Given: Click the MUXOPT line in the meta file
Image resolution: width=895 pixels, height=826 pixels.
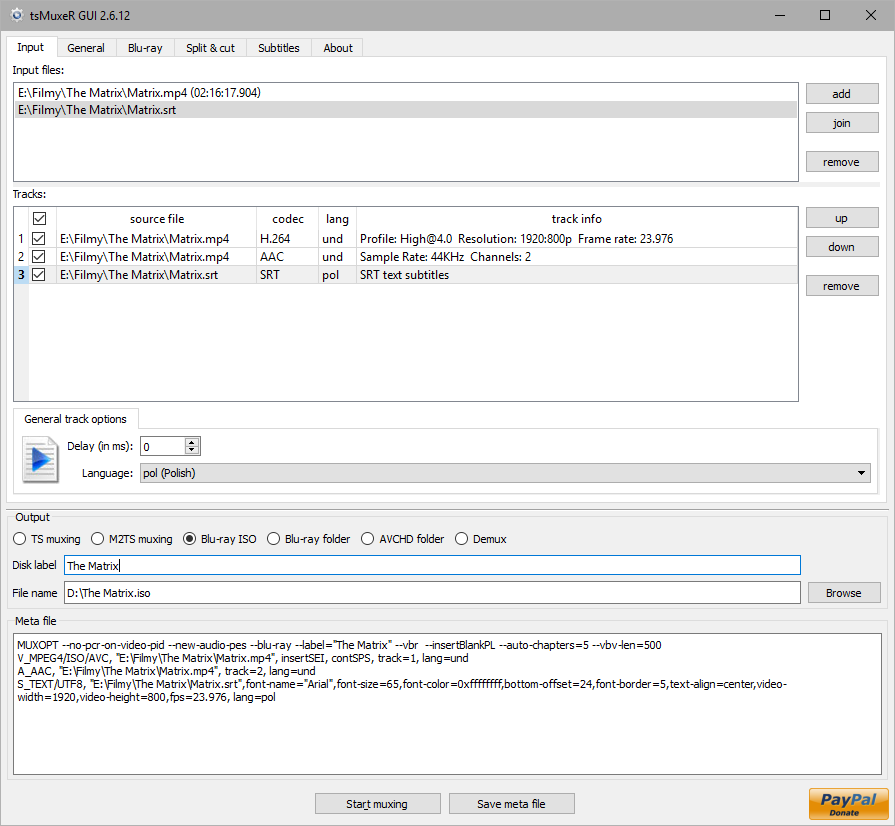Looking at the screenshot, I should coord(339,645).
